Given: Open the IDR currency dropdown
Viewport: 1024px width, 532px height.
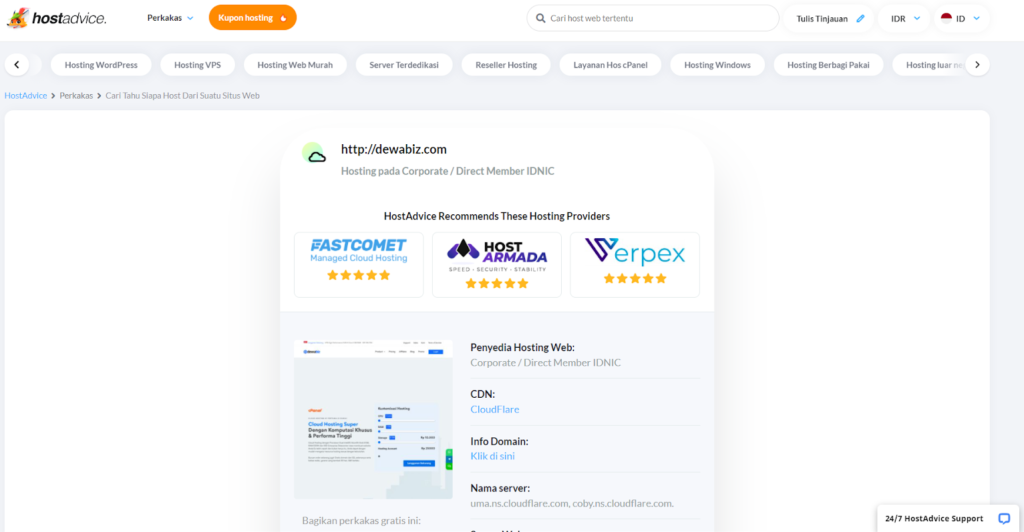Looking at the screenshot, I should (x=905, y=18).
